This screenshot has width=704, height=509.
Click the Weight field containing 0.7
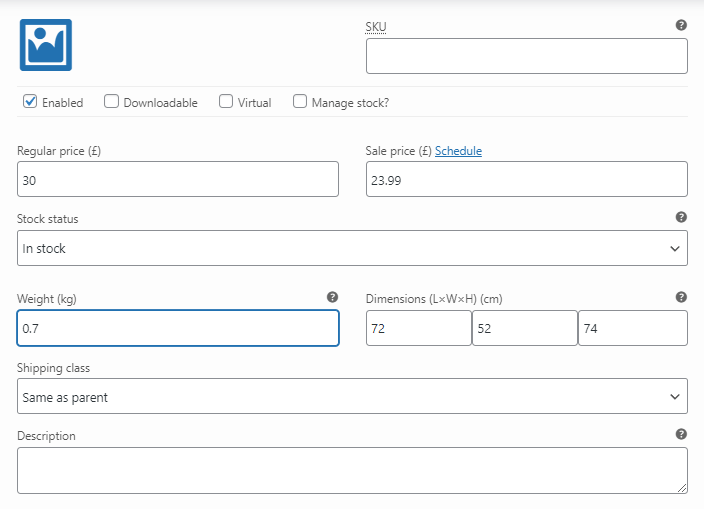coord(178,328)
